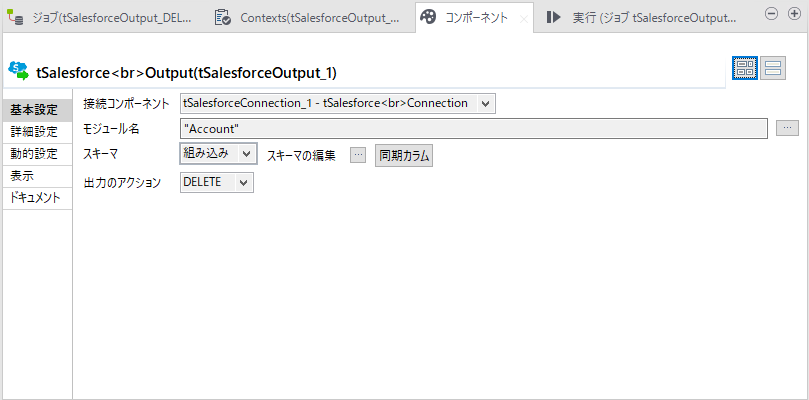Select the stacked rows layout icon
The image size is (809, 400).
point(772,68)
